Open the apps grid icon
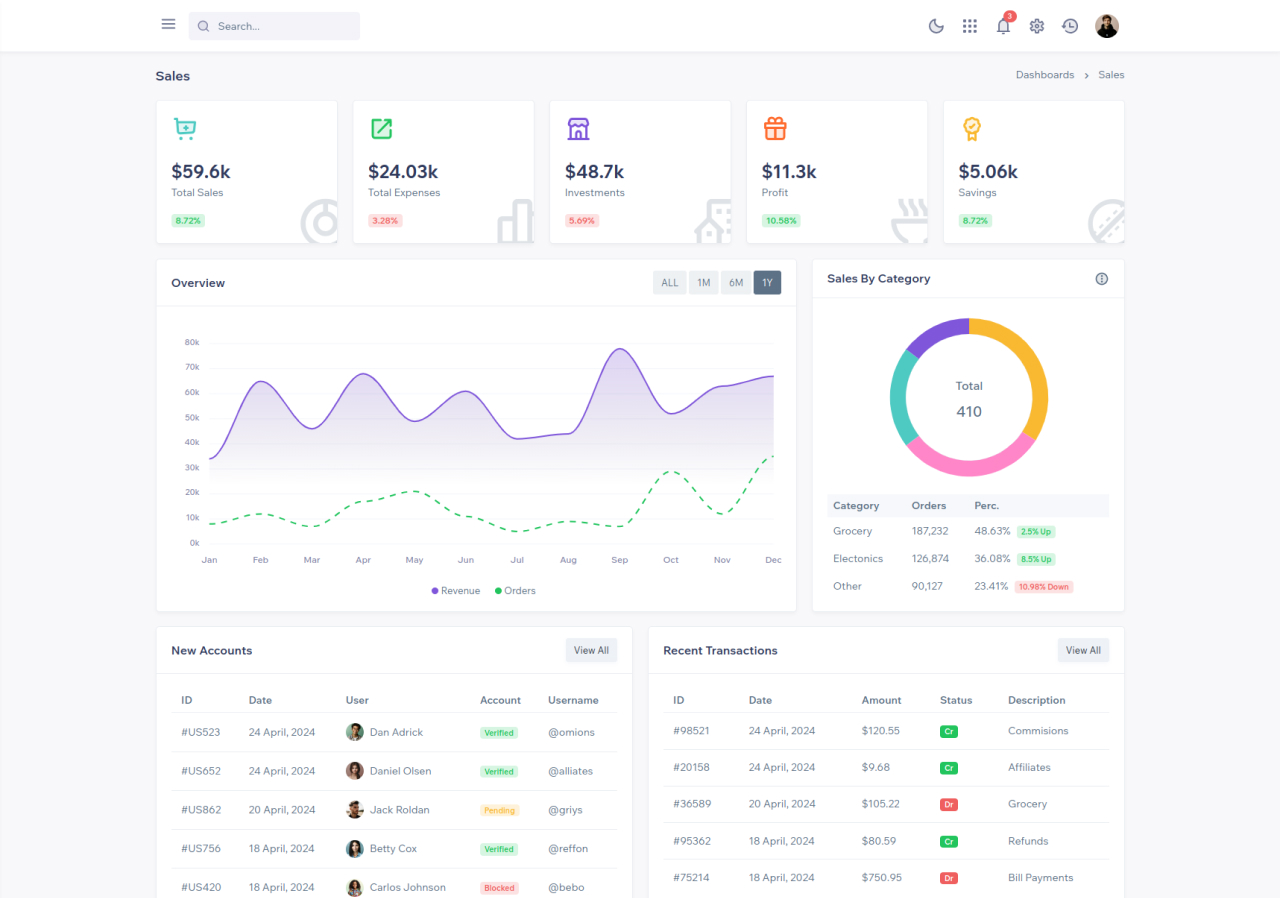This screenshot has width=1280, height=898. click(x=970, y=26)
